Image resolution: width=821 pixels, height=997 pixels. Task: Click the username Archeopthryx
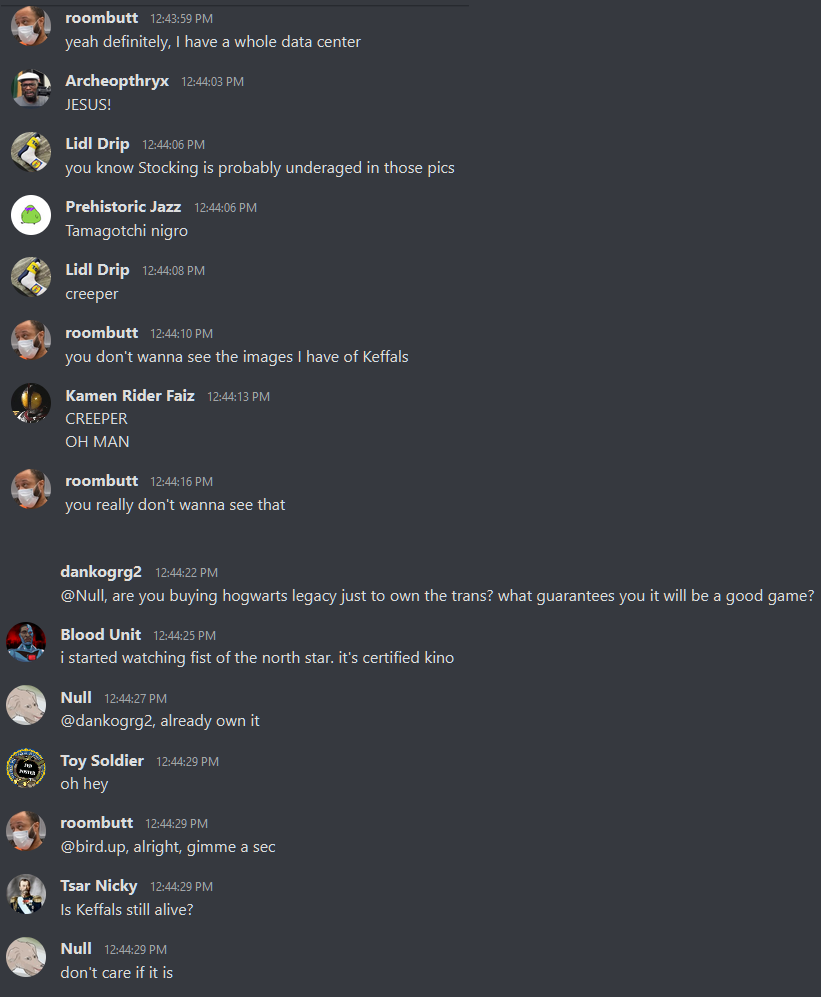[117, 81]
